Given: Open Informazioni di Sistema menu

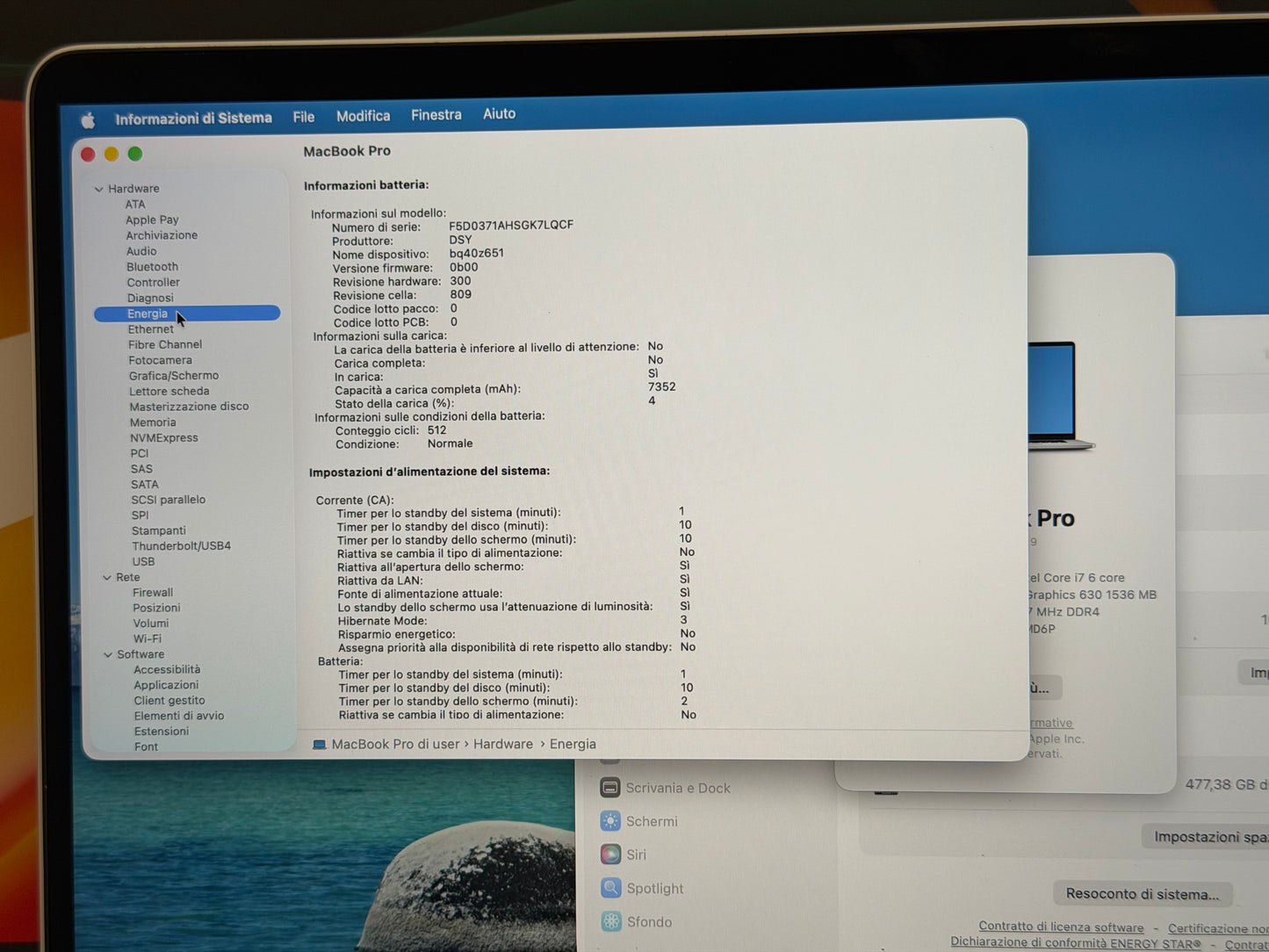Looking at the screenshot, I should (x=193, y=119).
